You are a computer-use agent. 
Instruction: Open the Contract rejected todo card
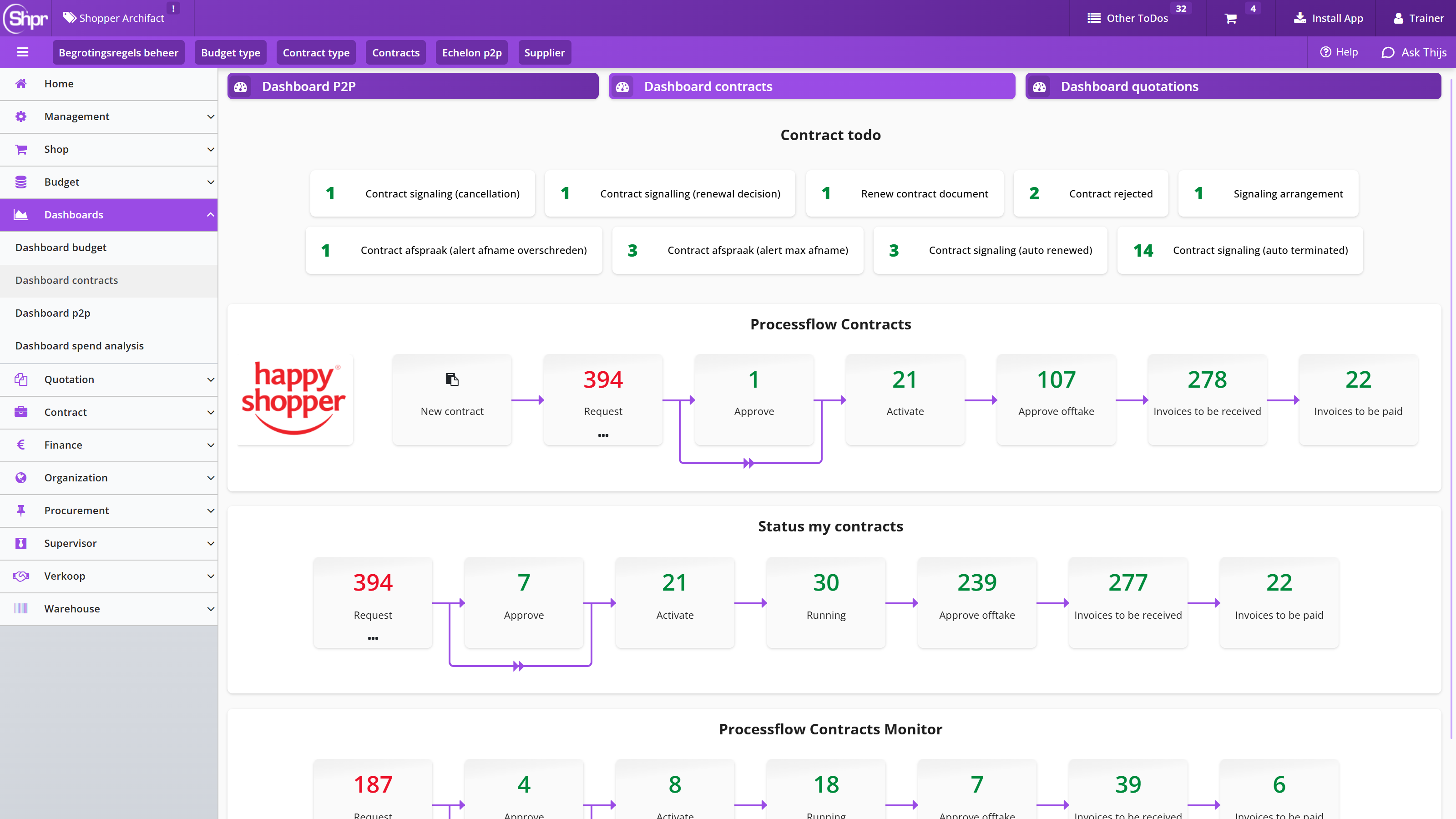[x=1091, y=193]
